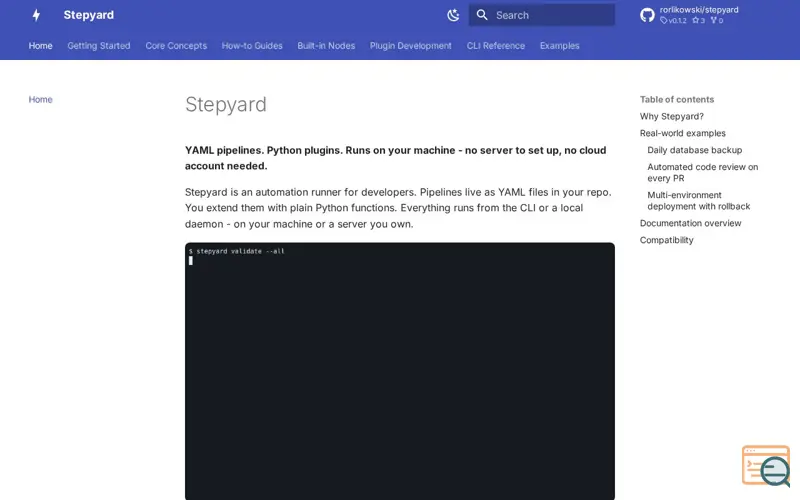Click the terminal demo showing stepyard validate
Viewport: 800px width, 500px height.
399,371
